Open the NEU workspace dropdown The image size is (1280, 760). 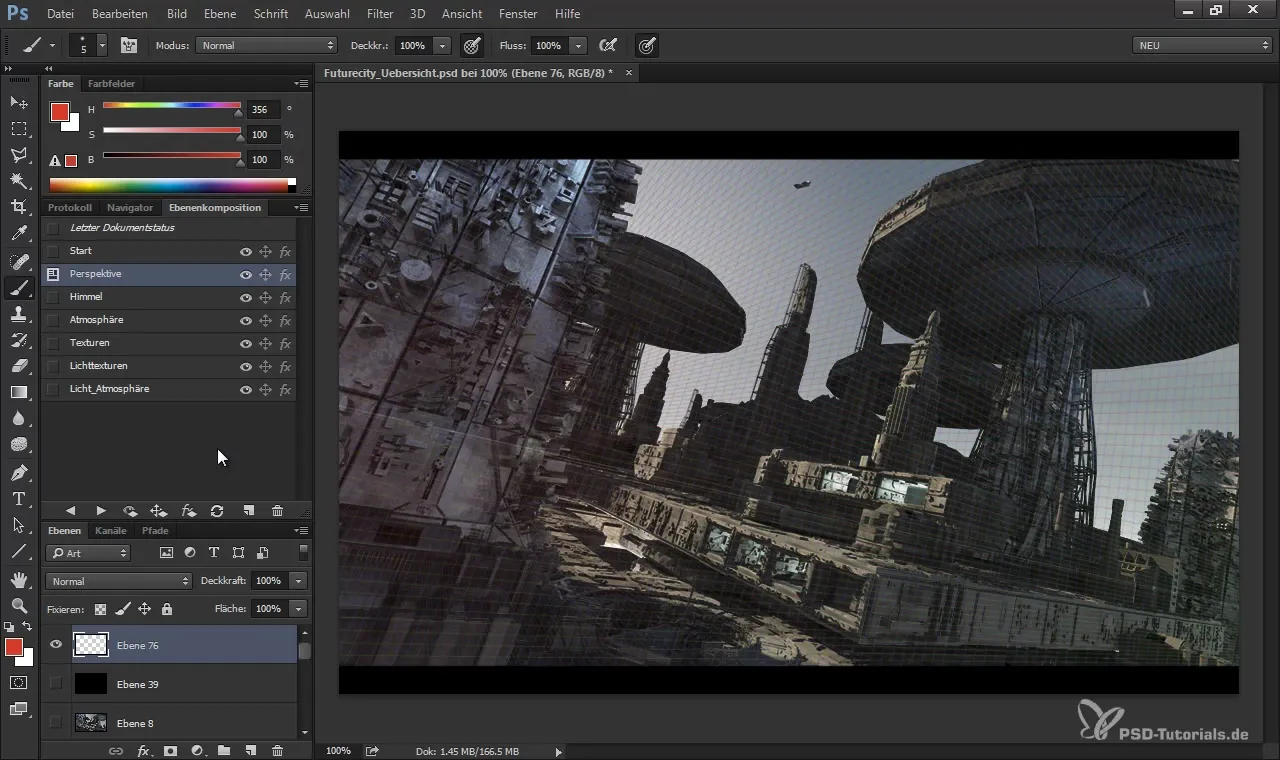[1203, 45]
